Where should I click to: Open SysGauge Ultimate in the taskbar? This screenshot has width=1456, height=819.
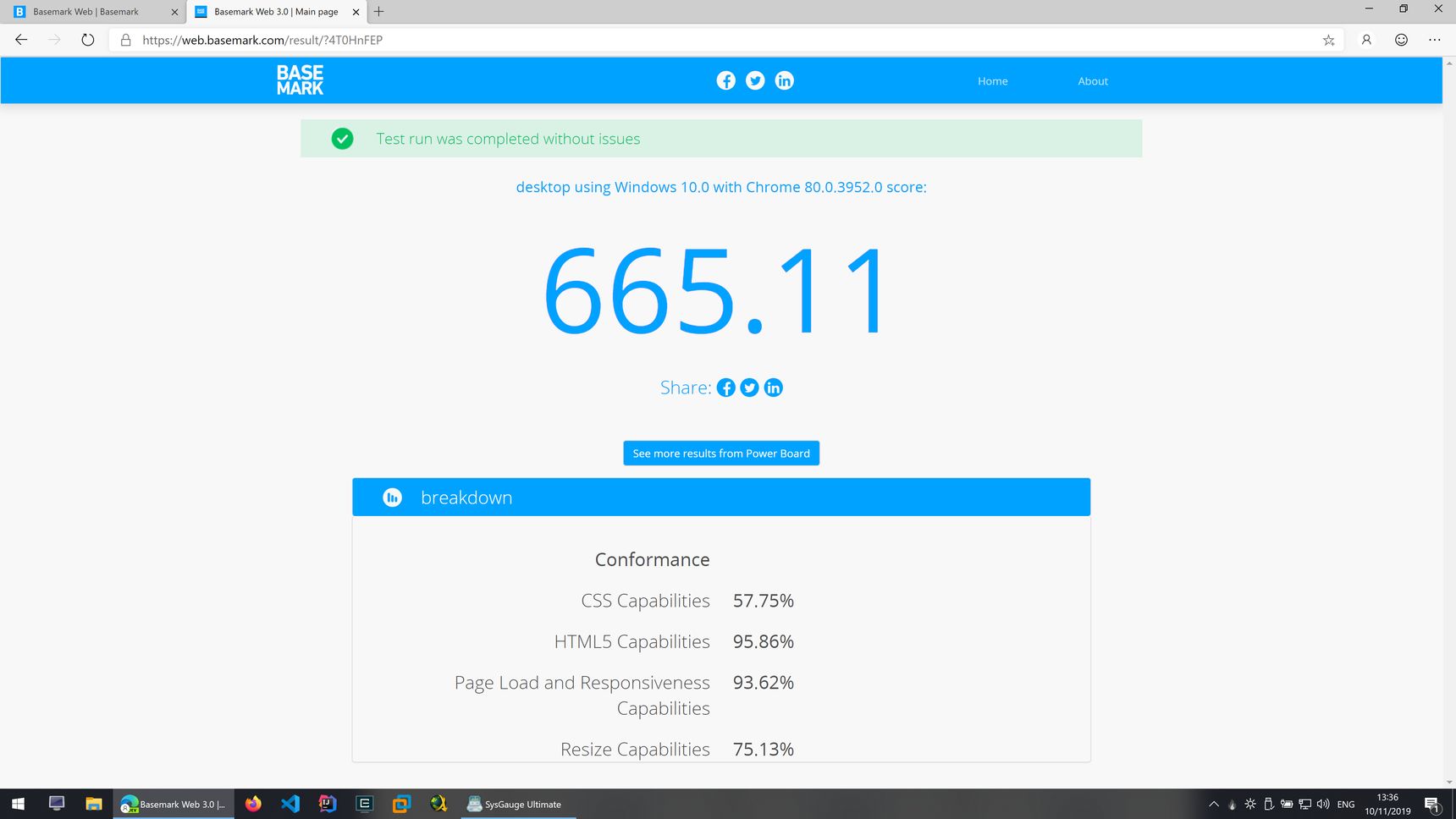click(x=518, y=804)
